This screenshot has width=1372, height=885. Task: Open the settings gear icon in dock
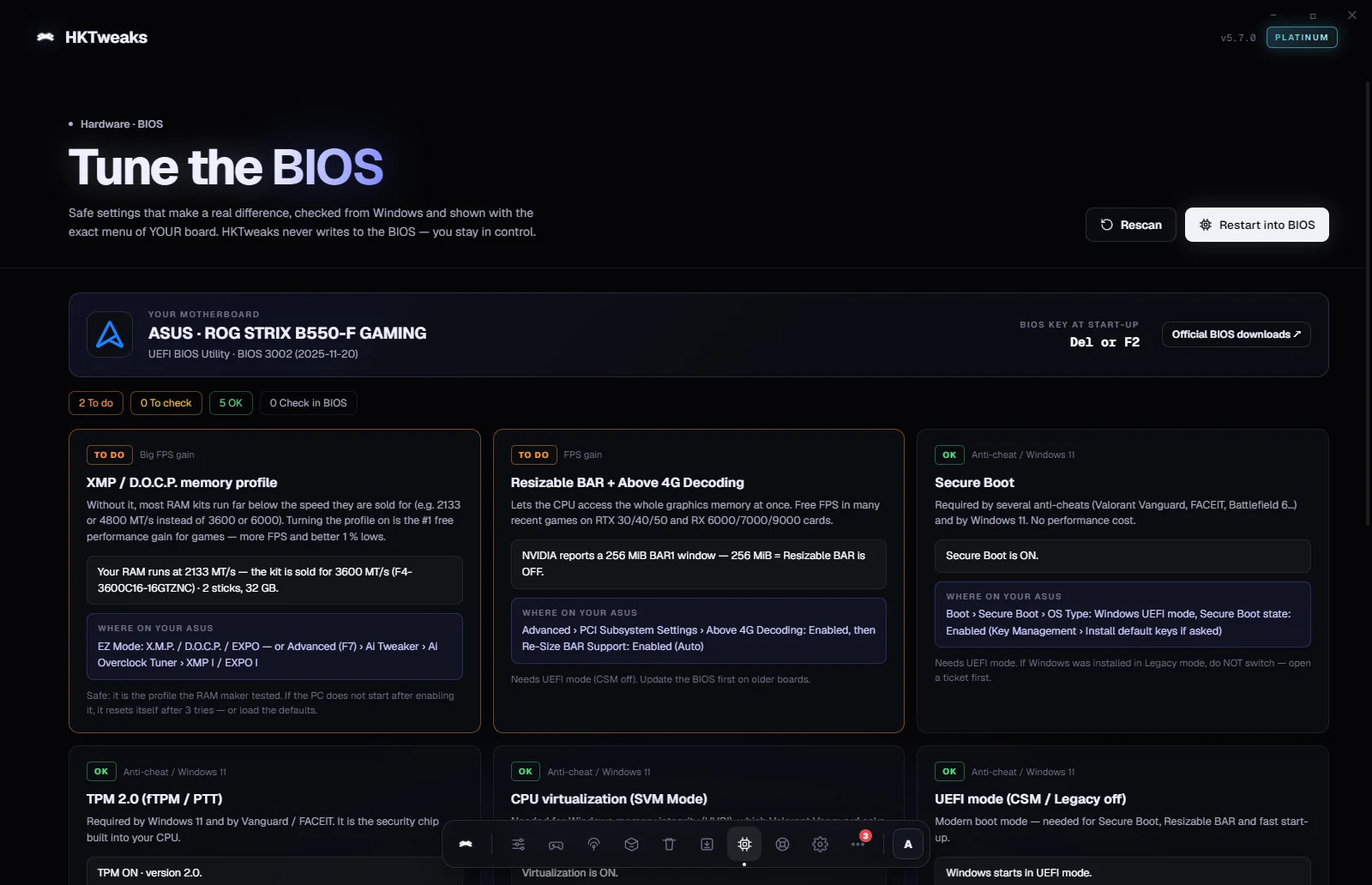(820, 844)
